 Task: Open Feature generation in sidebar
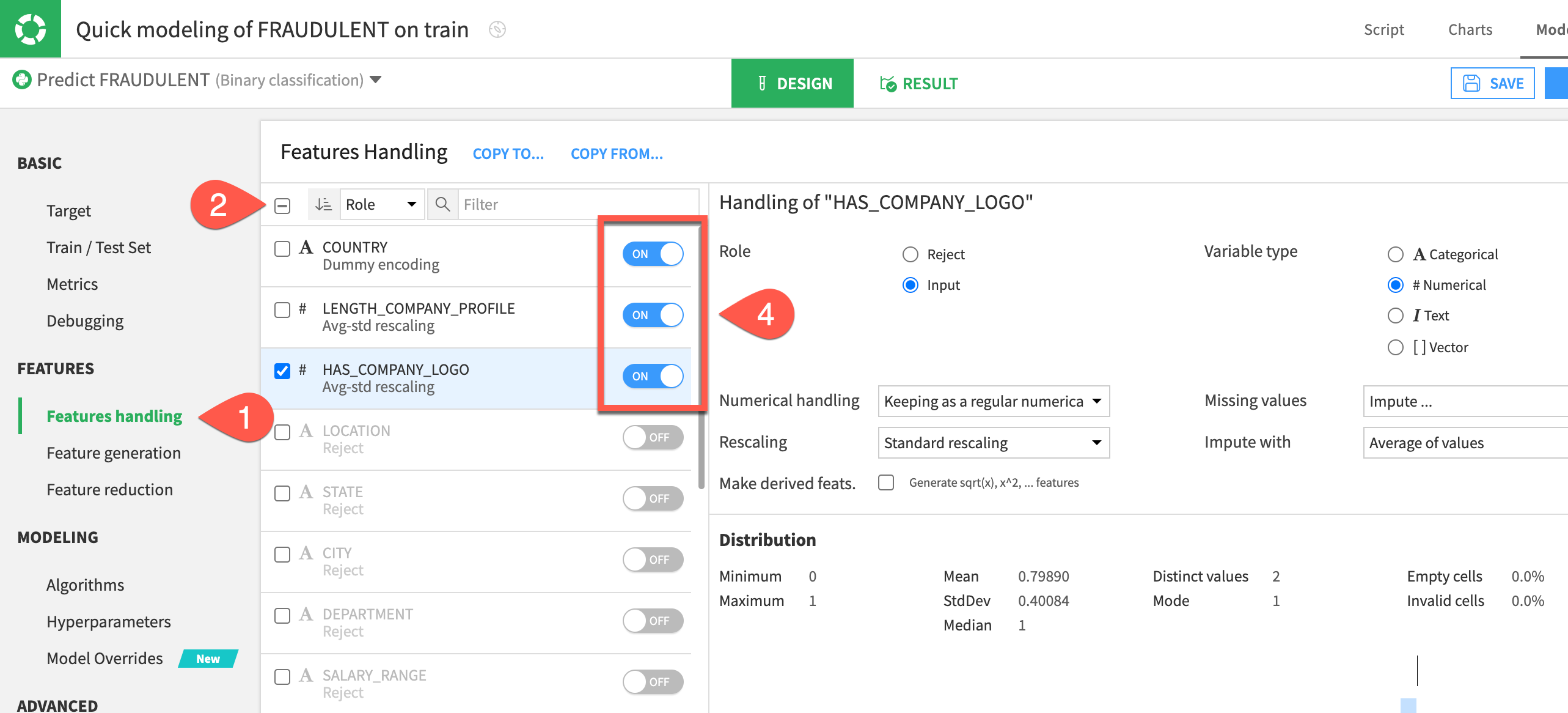114,453
